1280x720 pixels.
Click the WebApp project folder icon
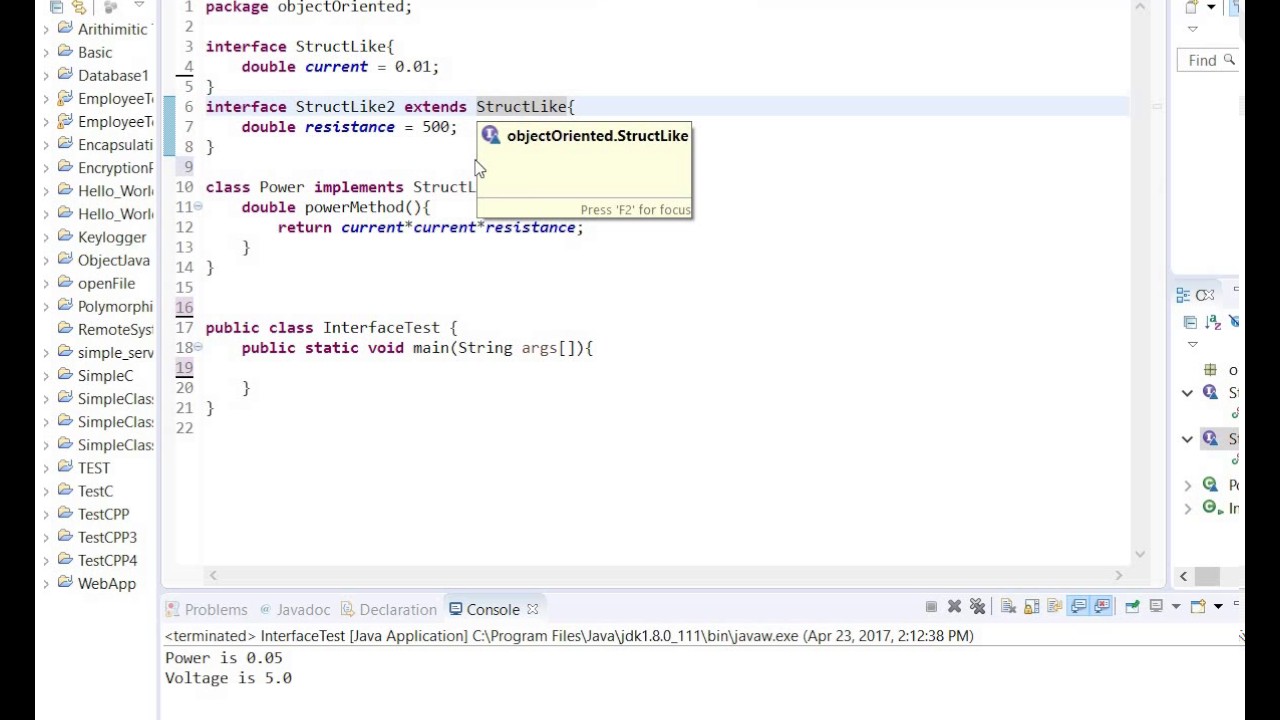click(65, 583)
